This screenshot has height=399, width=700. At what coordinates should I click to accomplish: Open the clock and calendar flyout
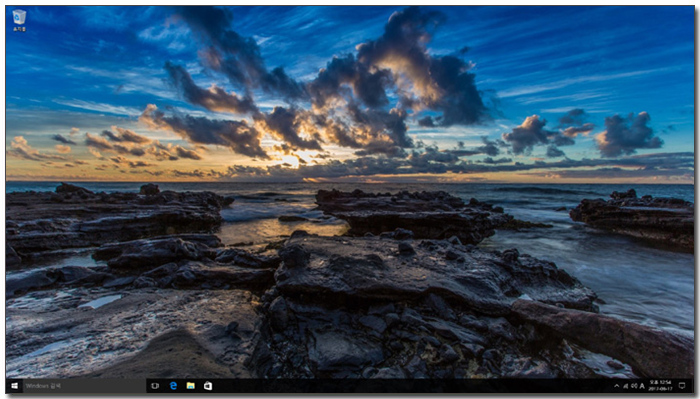click(x=660, y=386)
